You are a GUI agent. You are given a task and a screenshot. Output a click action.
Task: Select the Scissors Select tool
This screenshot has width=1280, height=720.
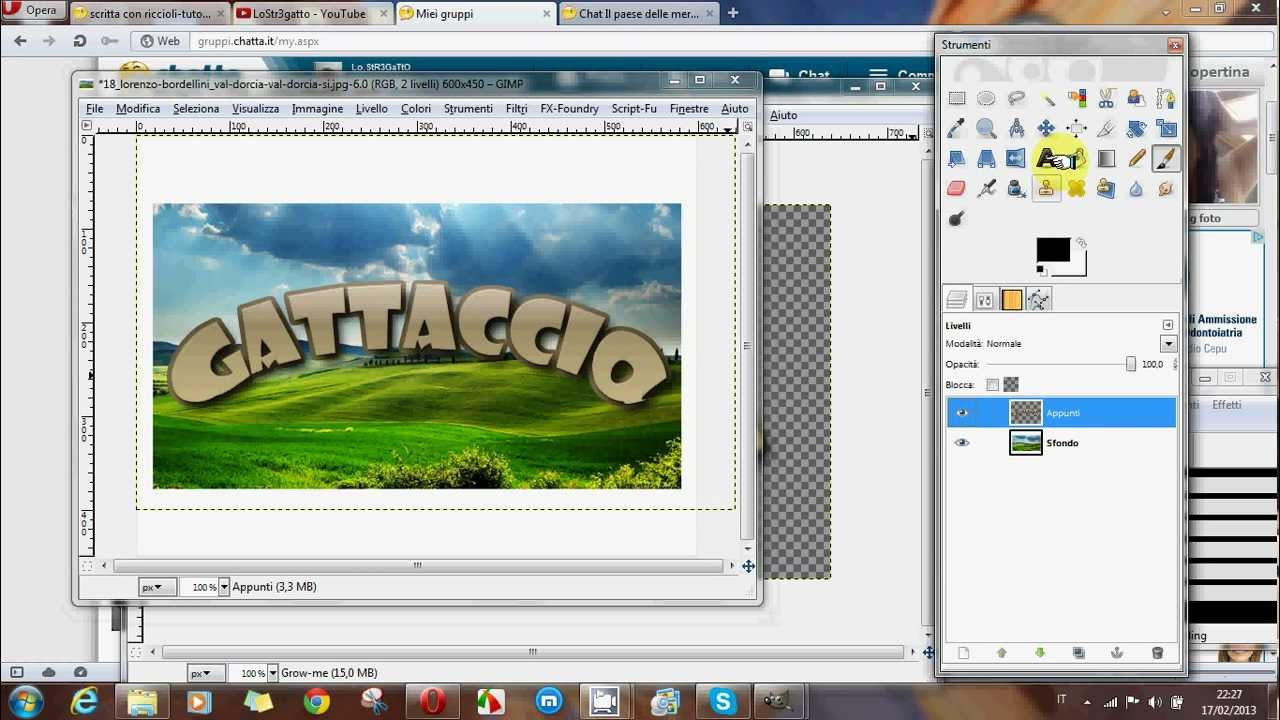point(1106,98)
